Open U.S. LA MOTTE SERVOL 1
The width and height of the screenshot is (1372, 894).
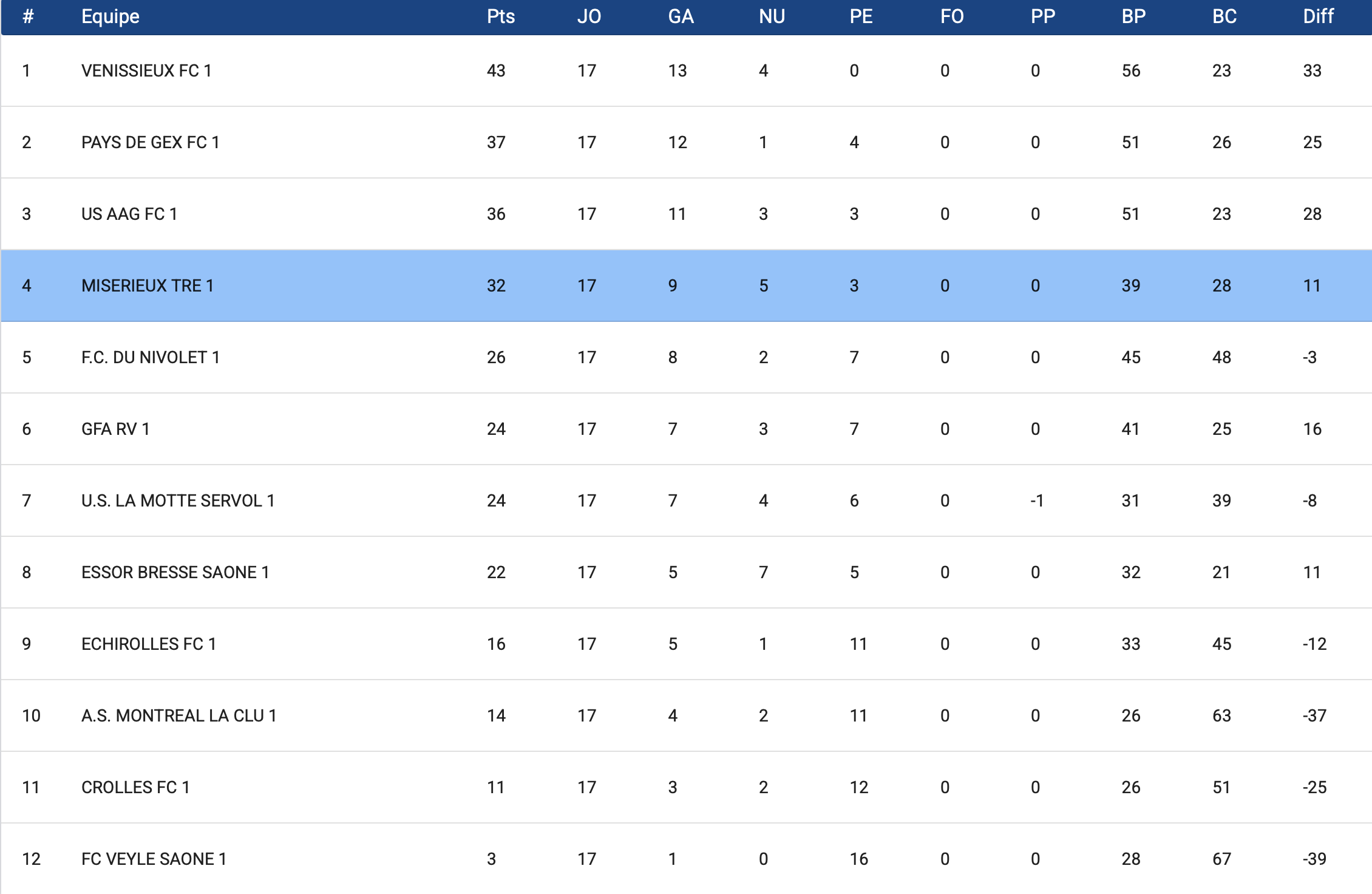[x=178, y=501]
